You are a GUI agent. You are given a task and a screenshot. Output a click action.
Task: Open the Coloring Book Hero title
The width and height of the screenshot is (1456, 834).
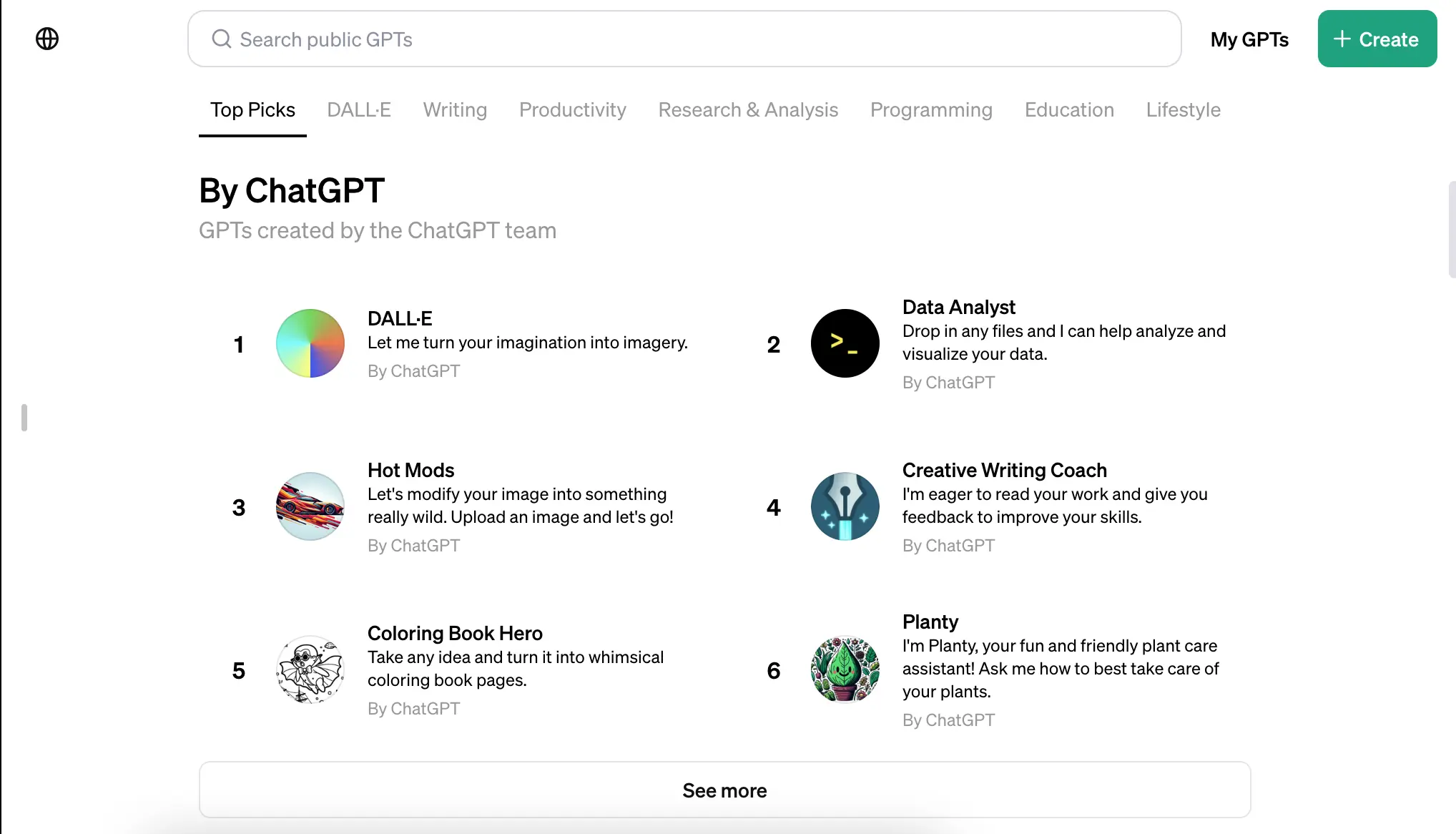(x=455, y=633)
